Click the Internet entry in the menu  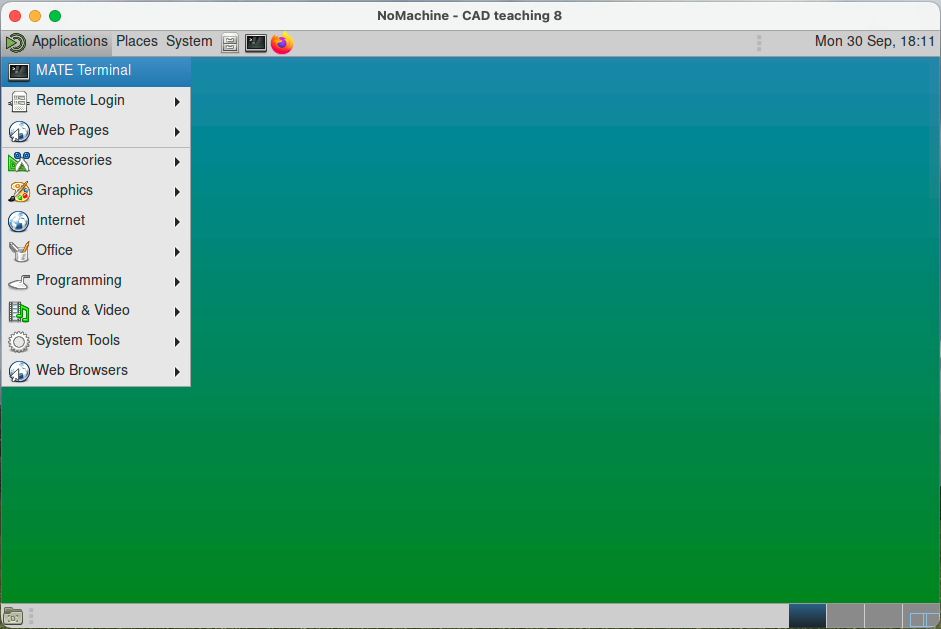coord(61,220)
